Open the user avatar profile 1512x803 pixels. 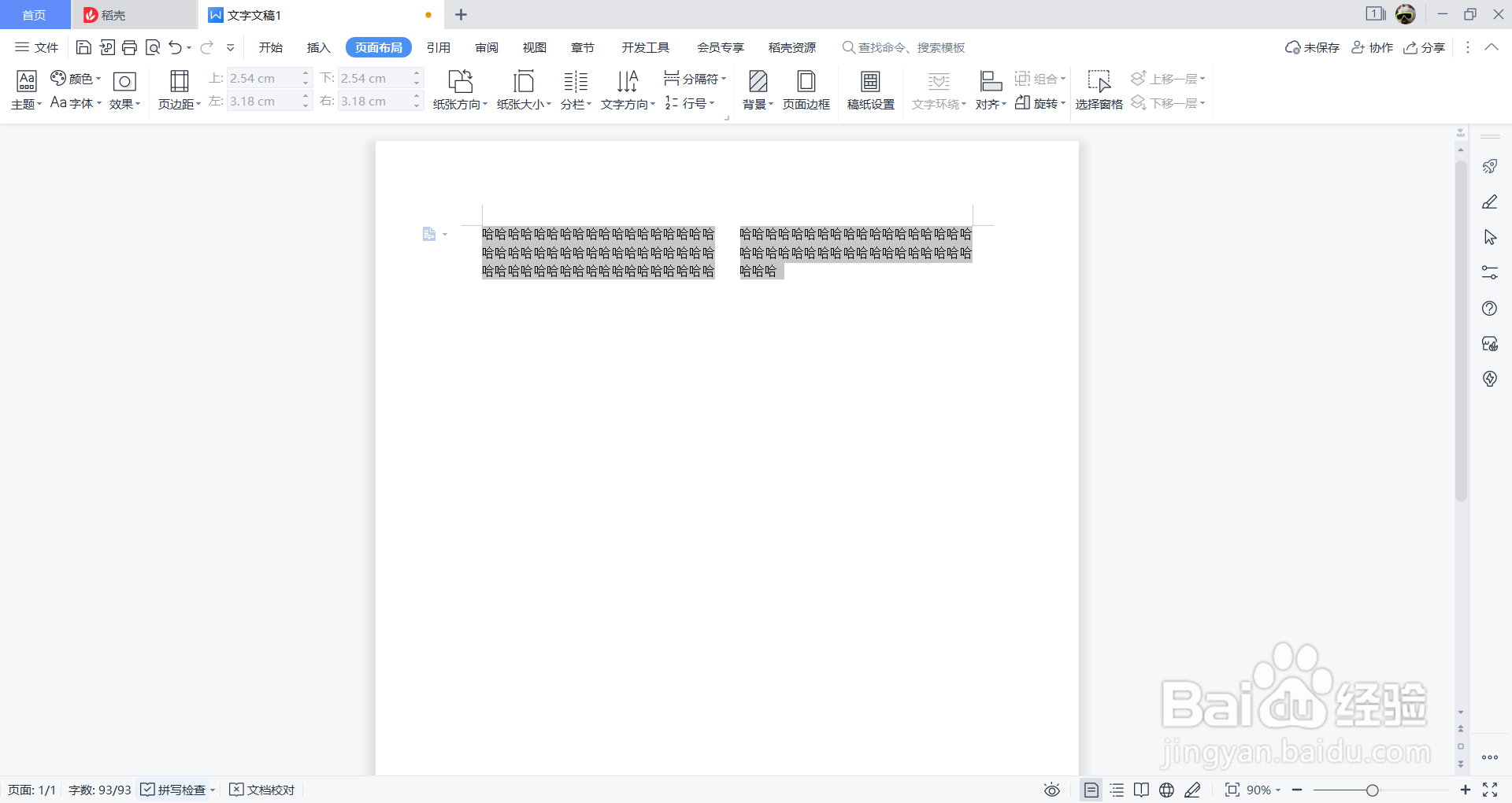point(1406,14)
